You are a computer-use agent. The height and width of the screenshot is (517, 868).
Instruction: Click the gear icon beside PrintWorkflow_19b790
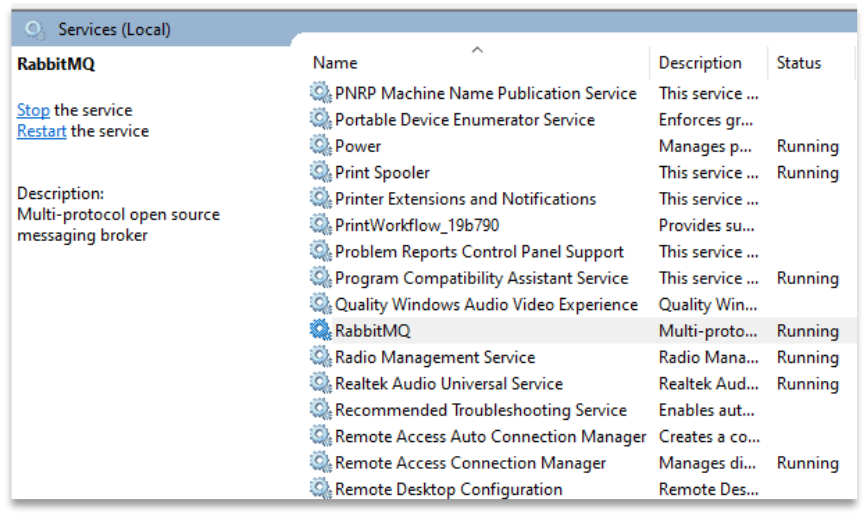tap(320, 225)
